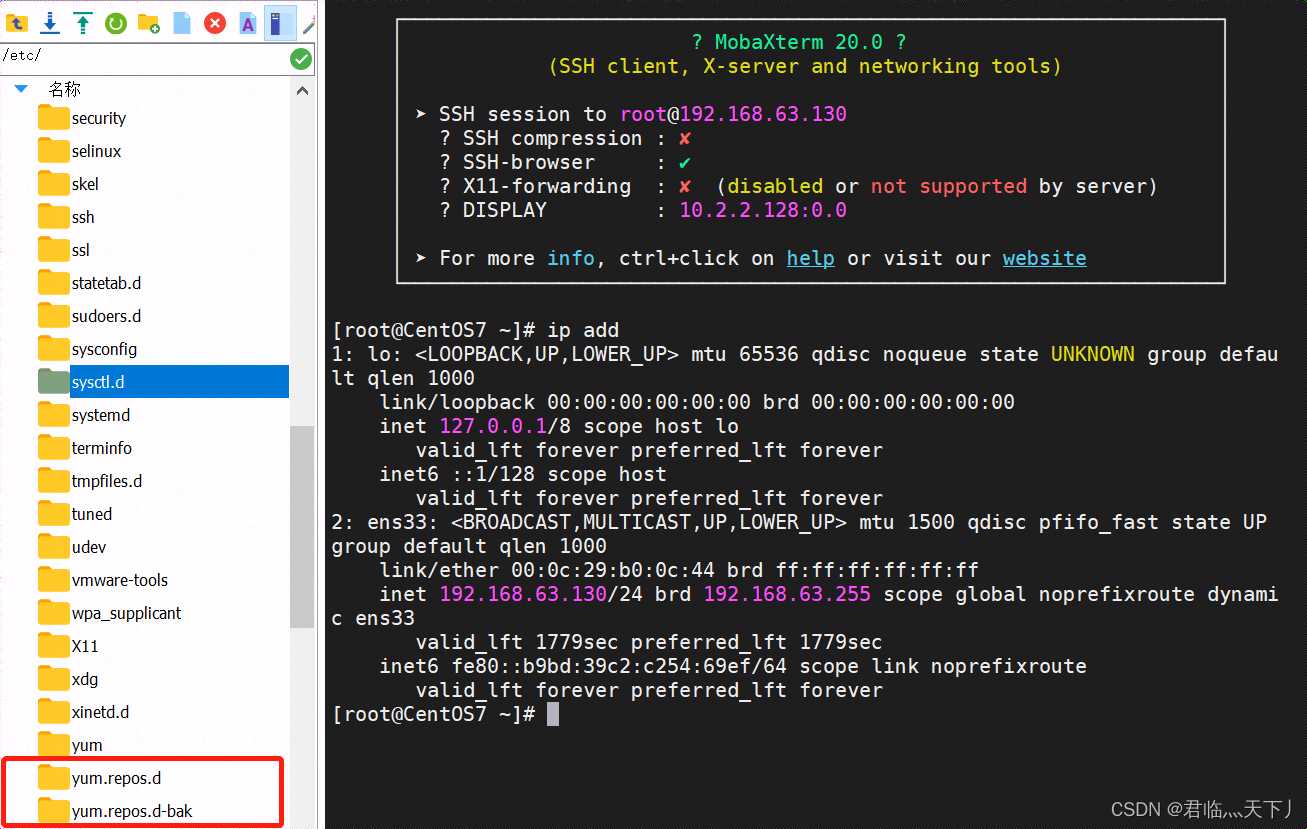Click the sysctl.d folder icon
The width and height of the screenshot is (1307, 829).
coord(53,381)
